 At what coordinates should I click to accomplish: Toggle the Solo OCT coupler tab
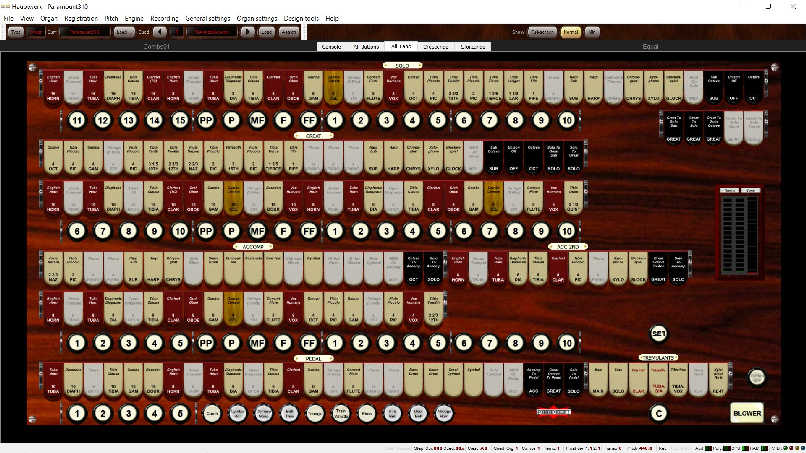(x=754, y=88)
